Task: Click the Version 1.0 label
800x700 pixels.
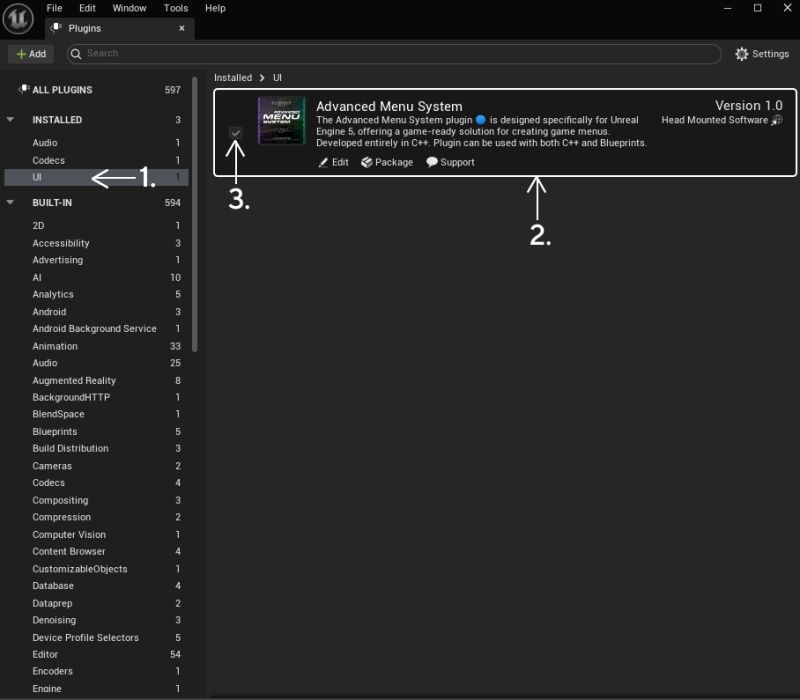Action: point(748,106)
